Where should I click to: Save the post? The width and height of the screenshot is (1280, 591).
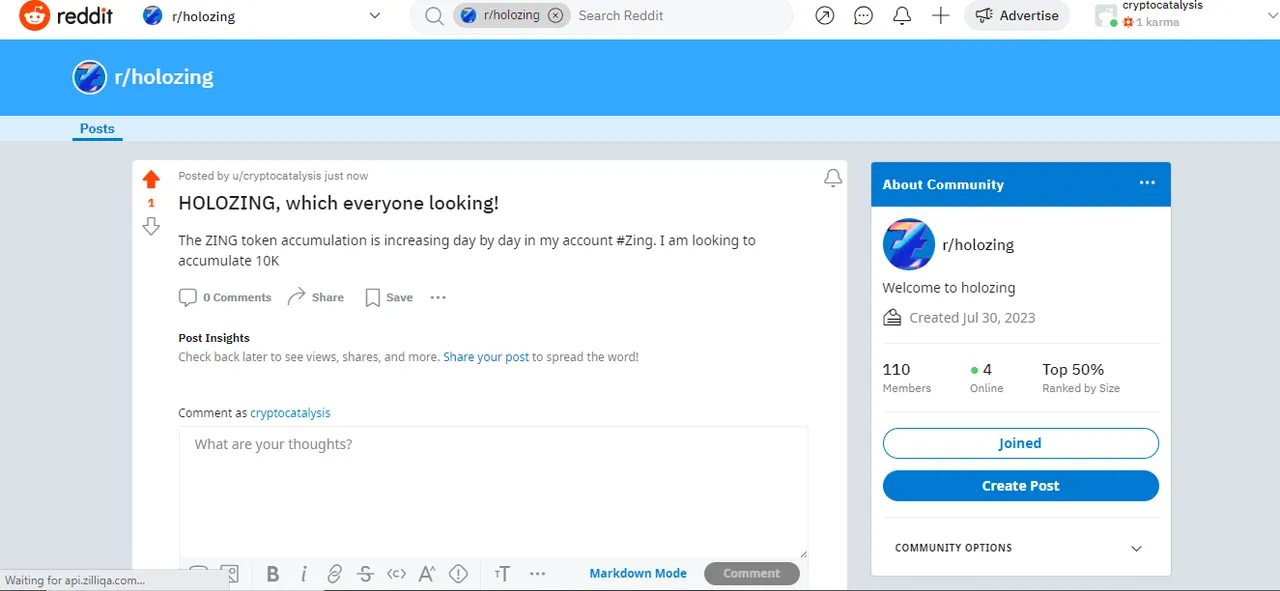tap(389, 297)
